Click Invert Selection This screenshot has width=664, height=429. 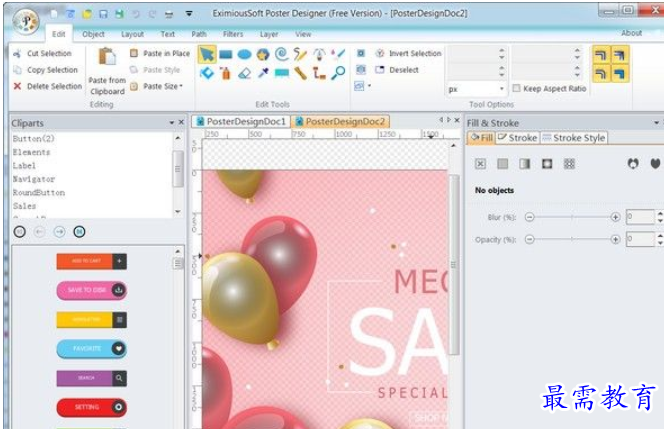tap(409, 53)
